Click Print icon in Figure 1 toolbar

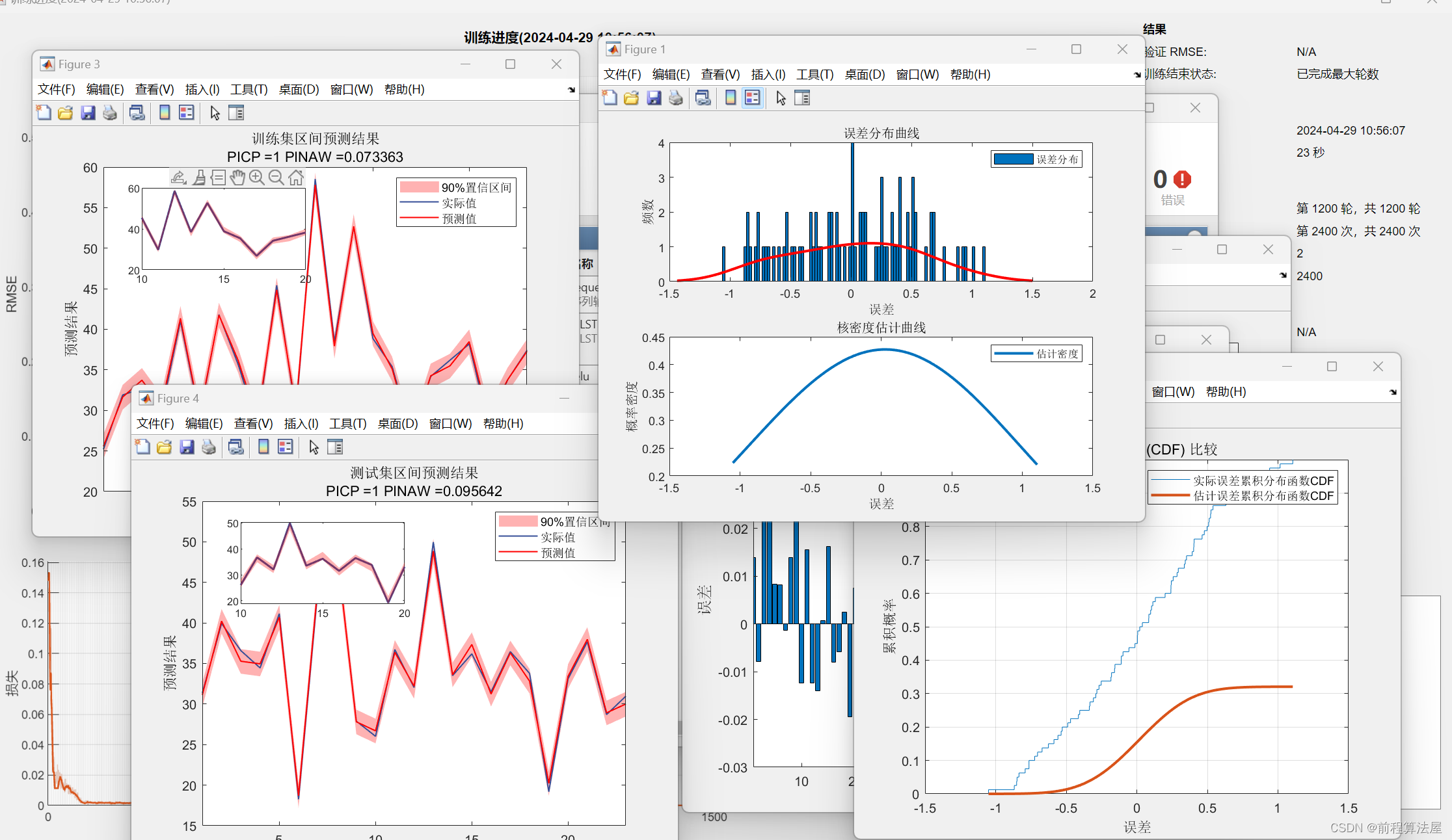coord(676,98)
